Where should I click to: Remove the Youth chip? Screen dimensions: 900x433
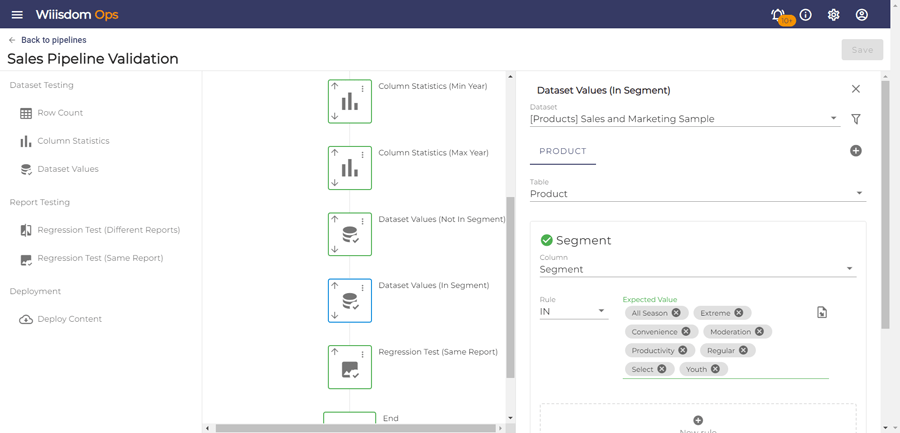click(x=715, y=369)
